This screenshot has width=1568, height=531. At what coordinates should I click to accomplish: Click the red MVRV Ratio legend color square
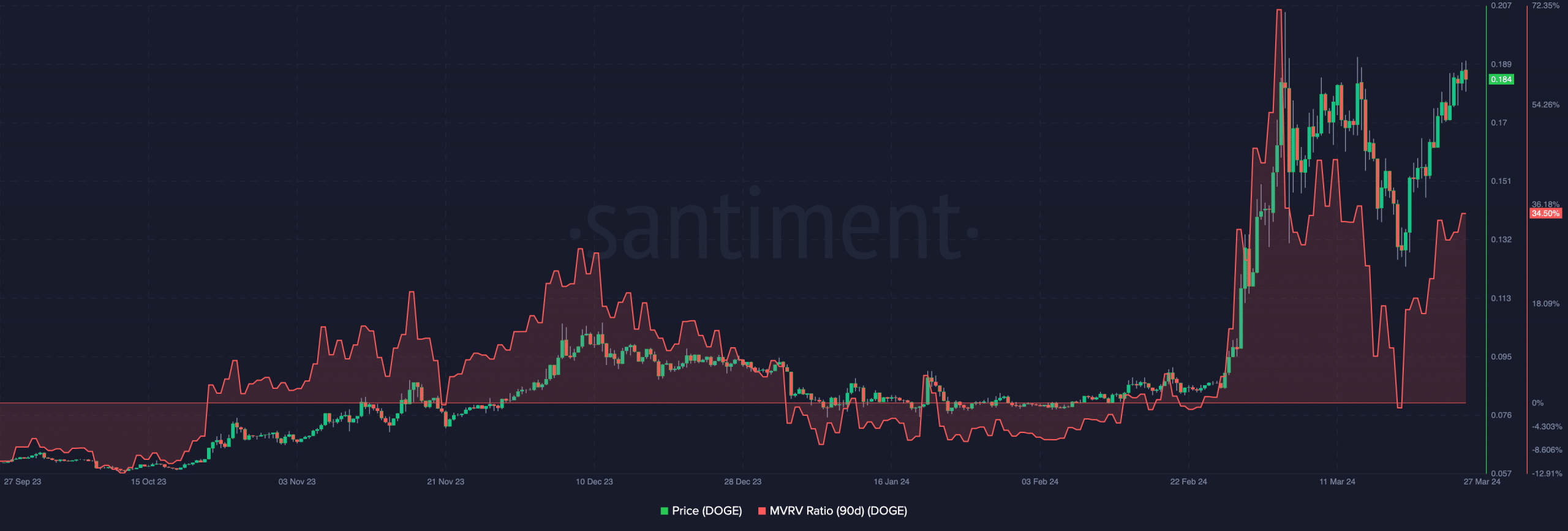[762, 511]
